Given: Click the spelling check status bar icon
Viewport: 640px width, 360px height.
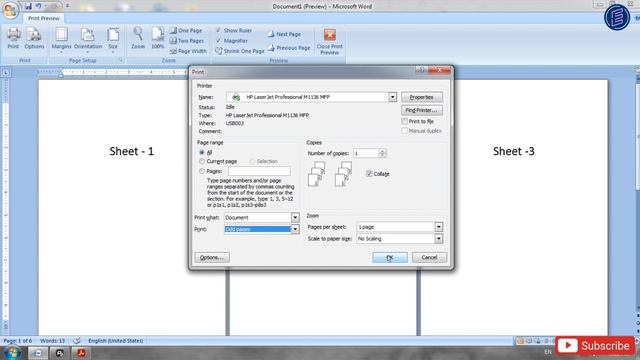Looking at the screenshot, I should [77, 340].
